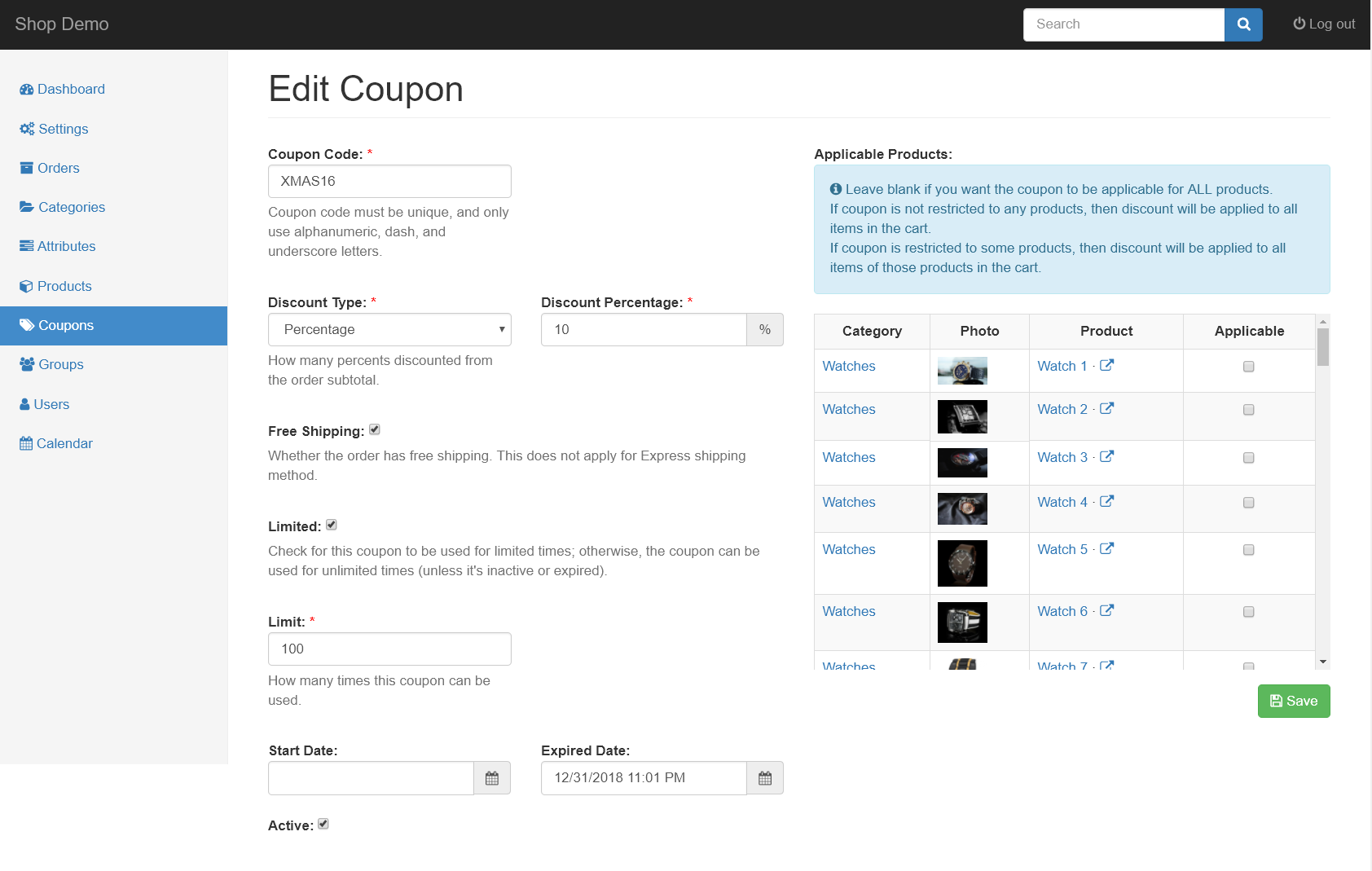This screenshot has width=1372, height=871.
Task: Open the Watches category link for Watch 3
Action: click(848, 457)
